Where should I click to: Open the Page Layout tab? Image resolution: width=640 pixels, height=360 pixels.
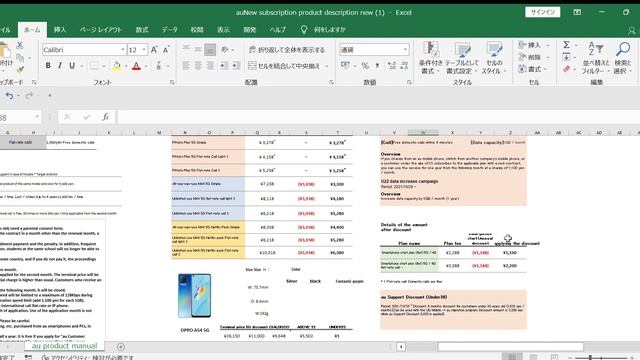(100, 30)
